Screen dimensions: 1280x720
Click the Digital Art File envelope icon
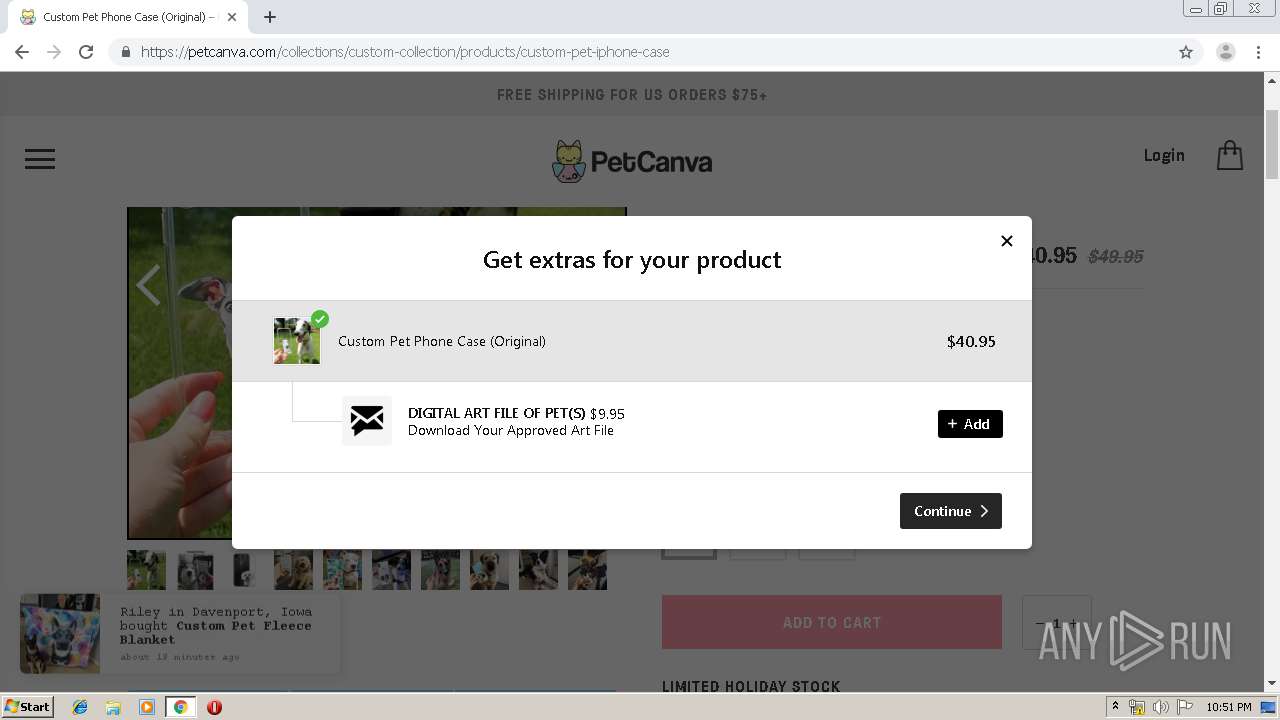367,421
